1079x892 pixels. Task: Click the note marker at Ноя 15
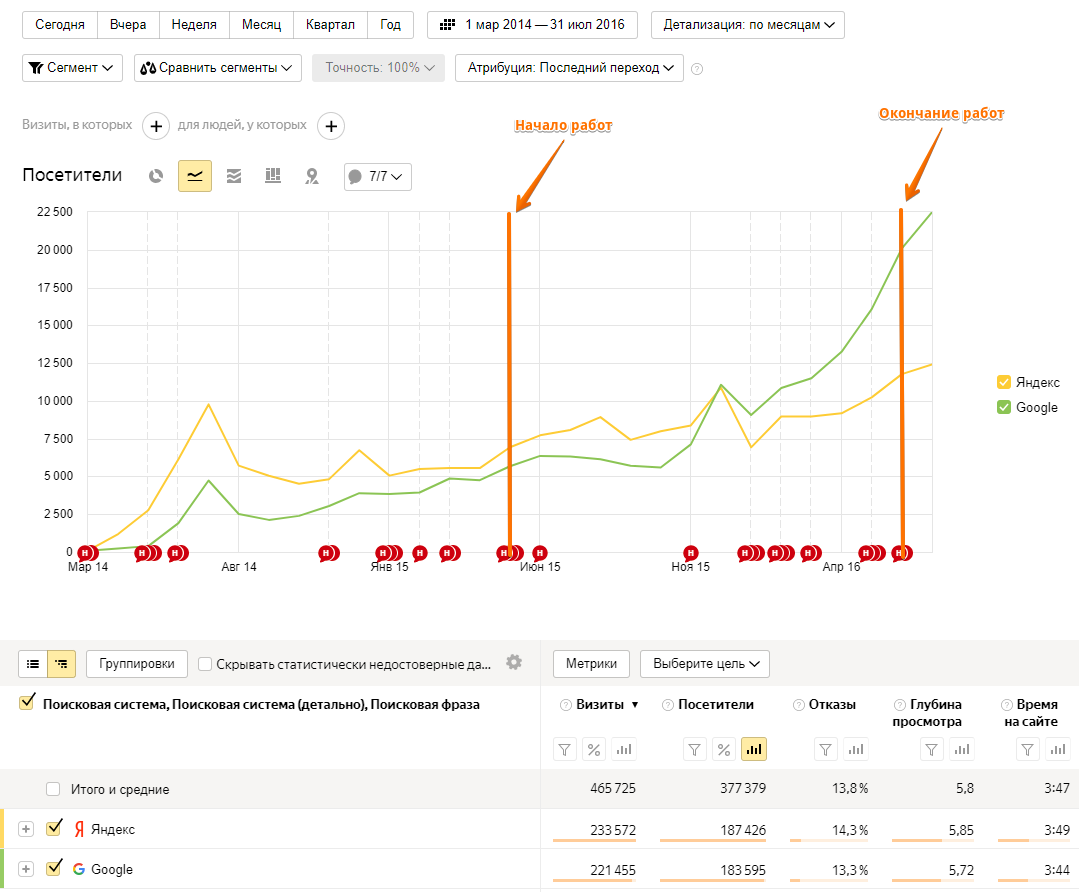(x=690, y=553)
